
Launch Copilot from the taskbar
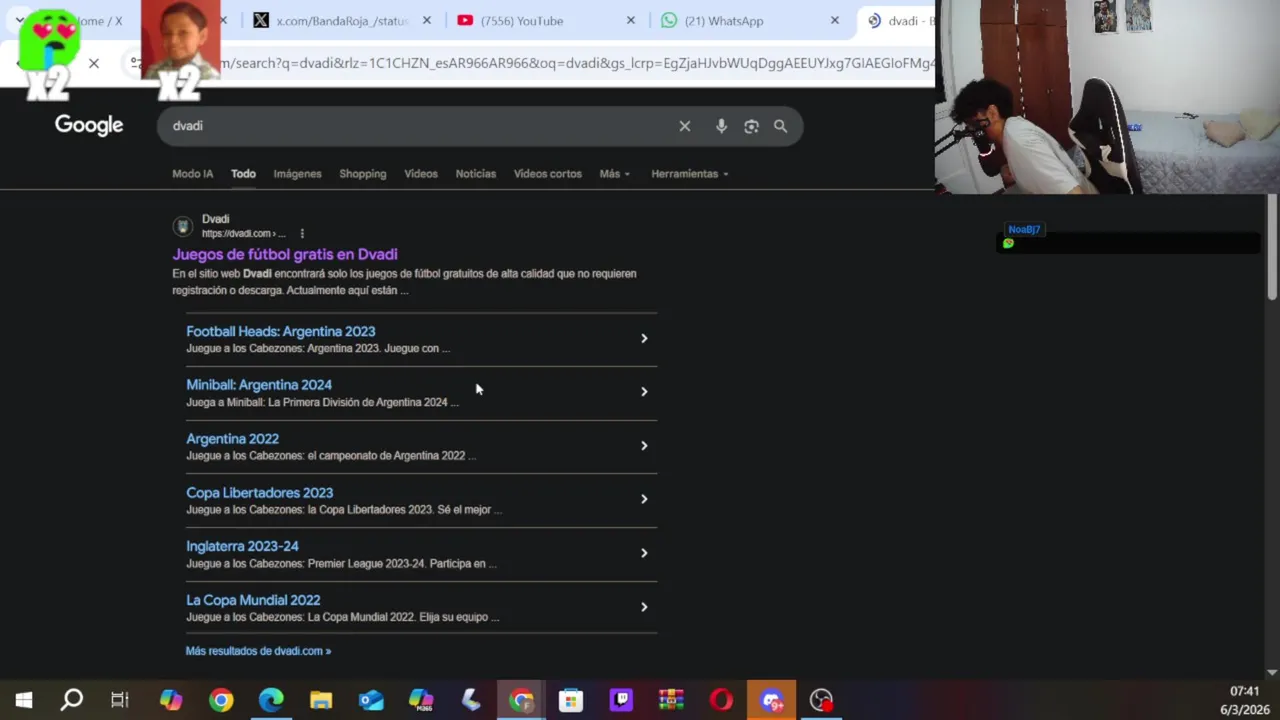[x=171, y=700]
